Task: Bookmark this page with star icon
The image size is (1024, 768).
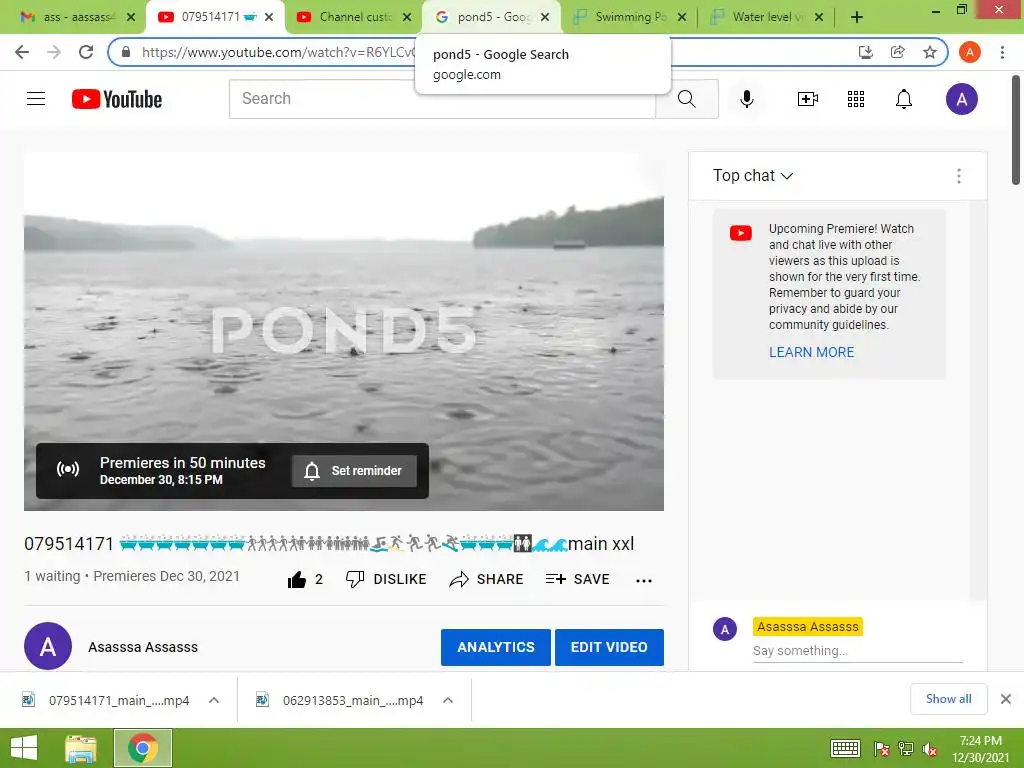Action: (929, 52)
